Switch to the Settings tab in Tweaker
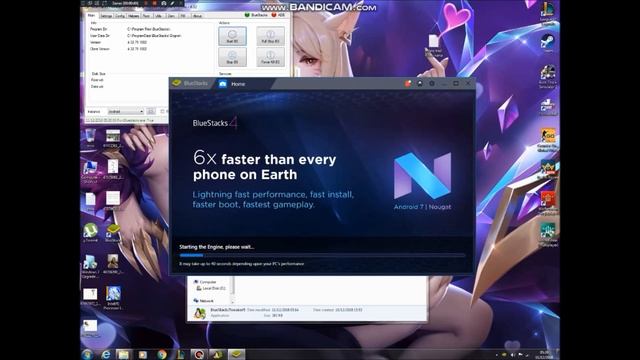The image size is (640, 360). point(106,16)
